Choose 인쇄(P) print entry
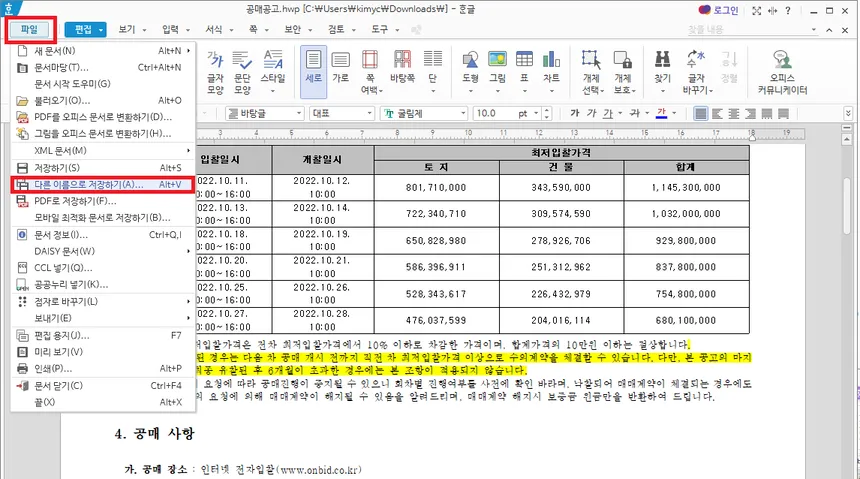The height and width of the screenshot is (479, 860). coord(103,368)
